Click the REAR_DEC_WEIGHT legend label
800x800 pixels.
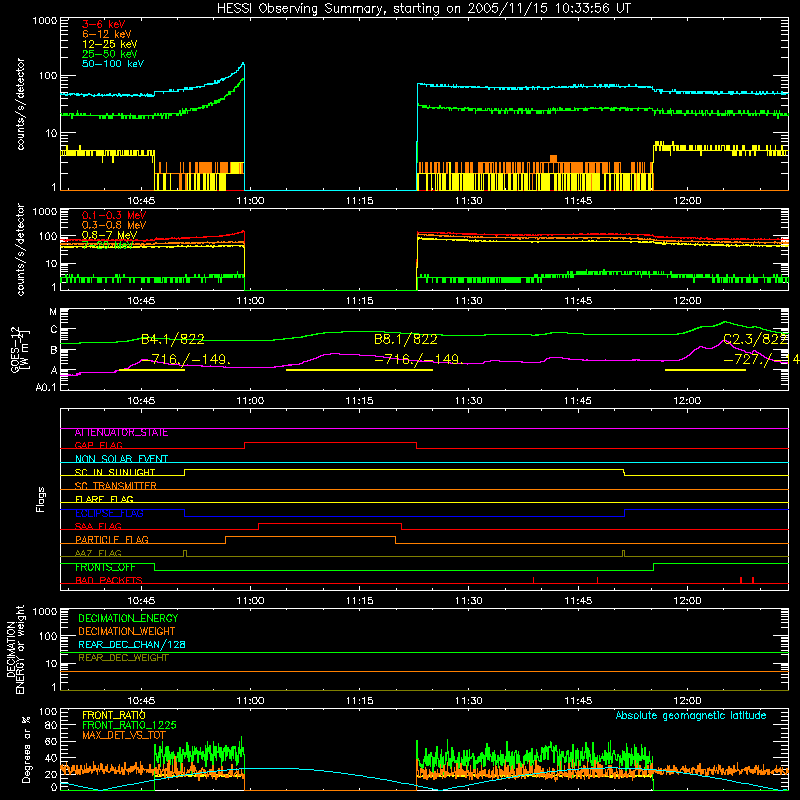[123, 658]
